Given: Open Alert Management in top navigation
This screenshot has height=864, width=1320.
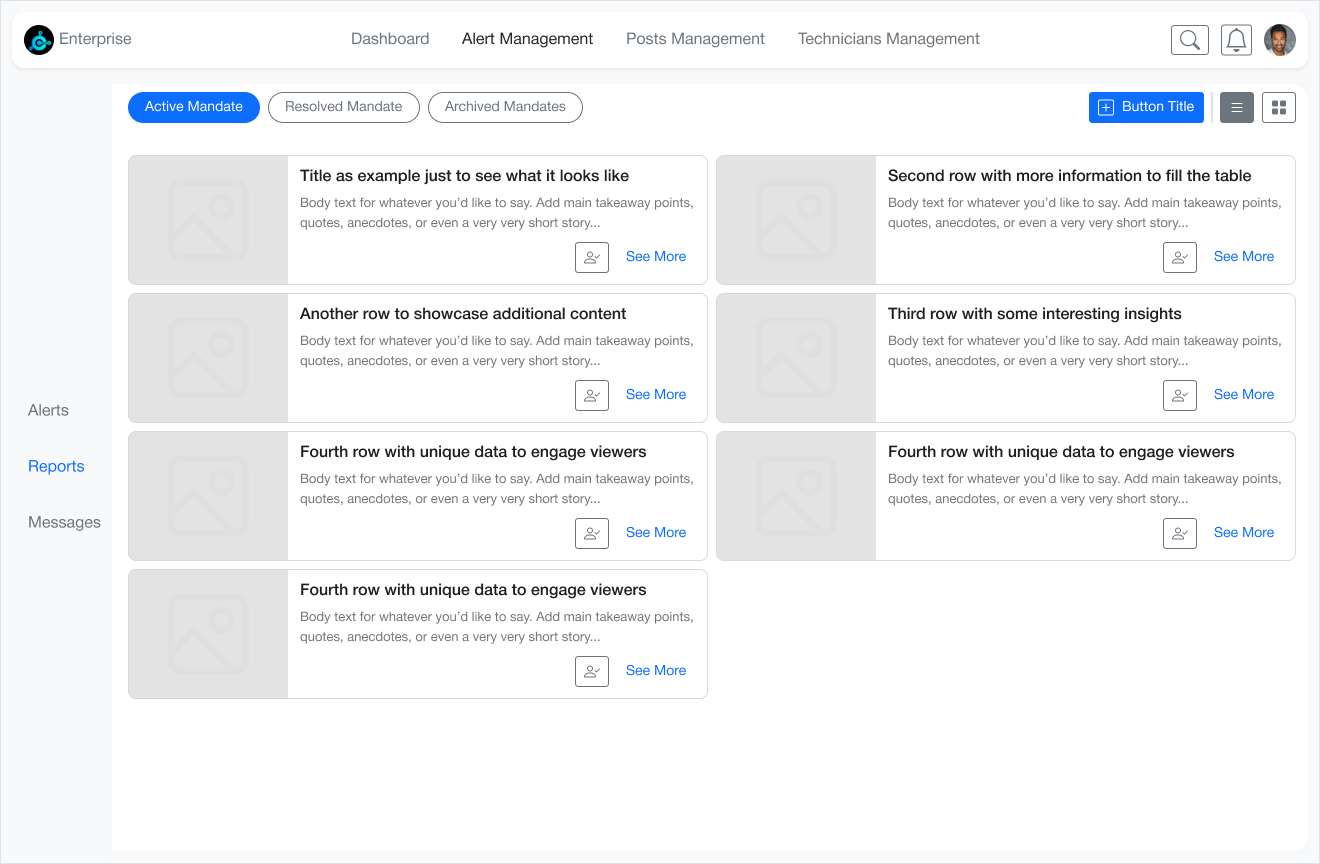Looking at the screenshot, I should (x=528, y=39).
